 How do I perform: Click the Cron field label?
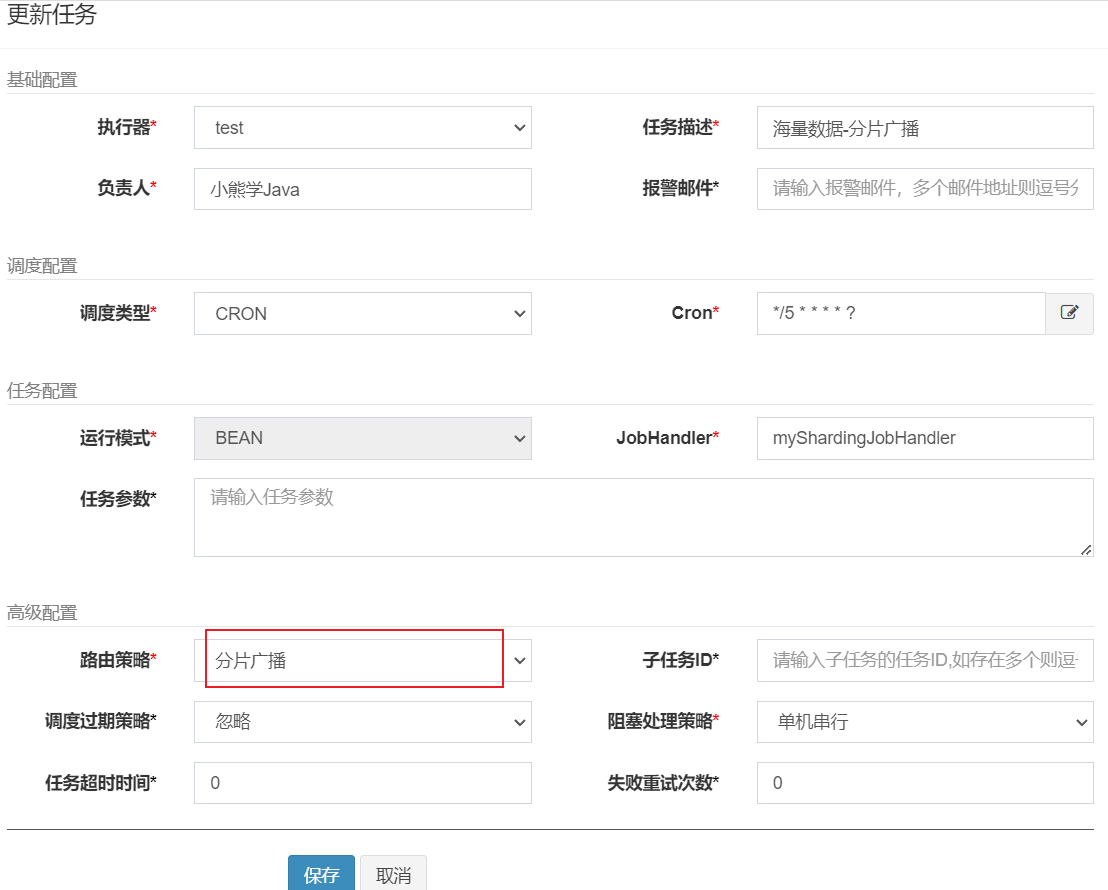coord(695,313)
